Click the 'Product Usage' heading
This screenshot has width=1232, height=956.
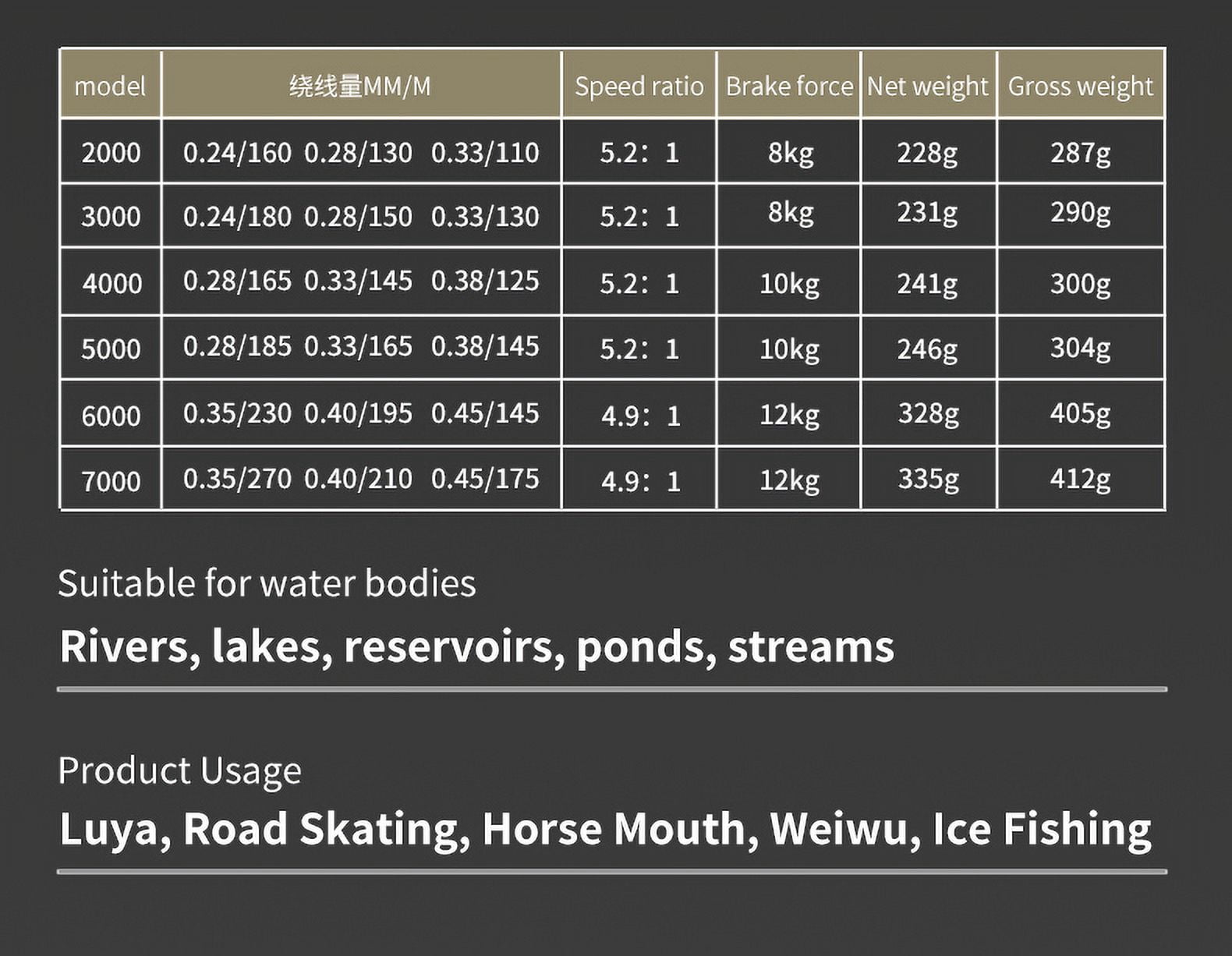(179, 771)
